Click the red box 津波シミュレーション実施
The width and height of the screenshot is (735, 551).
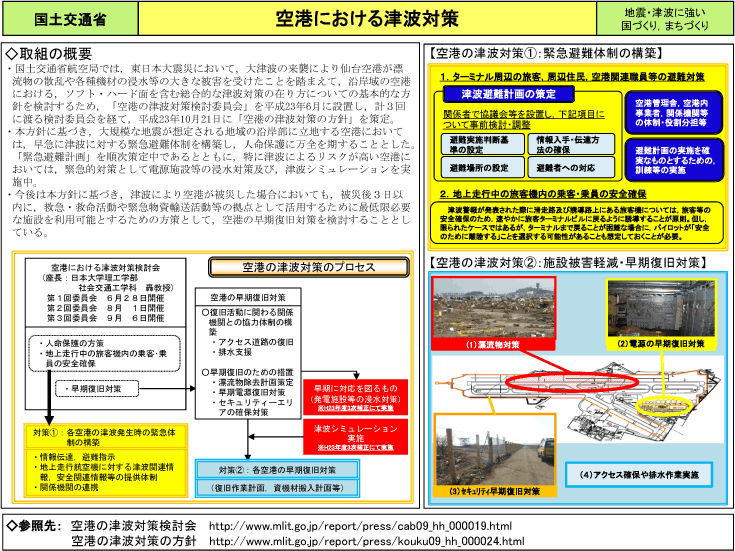coord(356,437)
